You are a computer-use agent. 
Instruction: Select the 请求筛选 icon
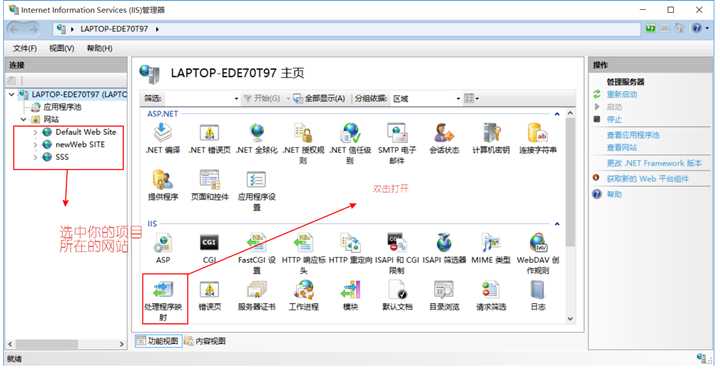[491, 290]
